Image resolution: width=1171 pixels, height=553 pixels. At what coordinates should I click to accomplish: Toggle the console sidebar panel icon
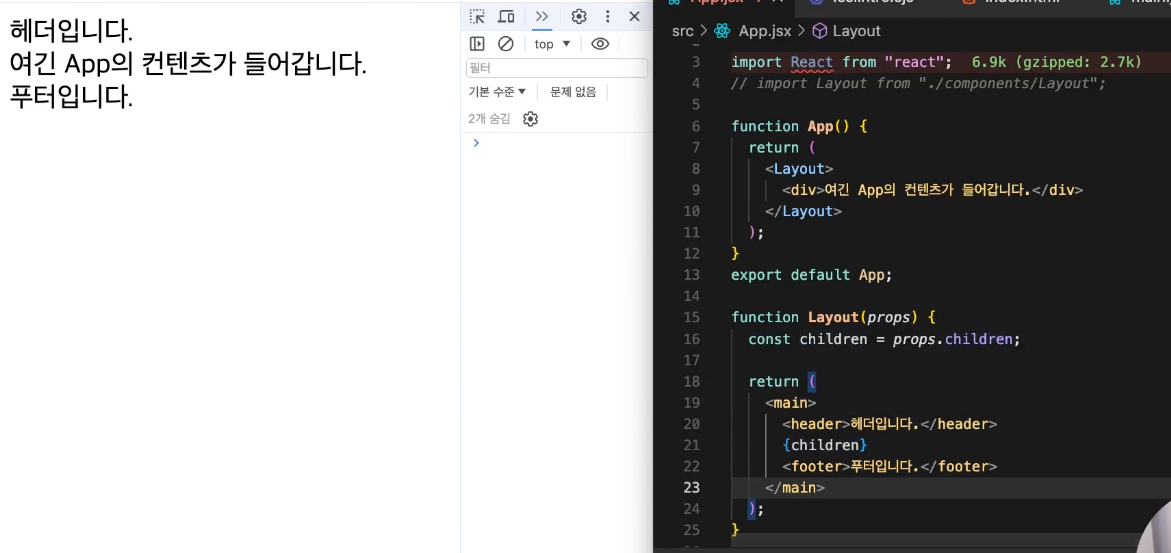tap(476, 43)
